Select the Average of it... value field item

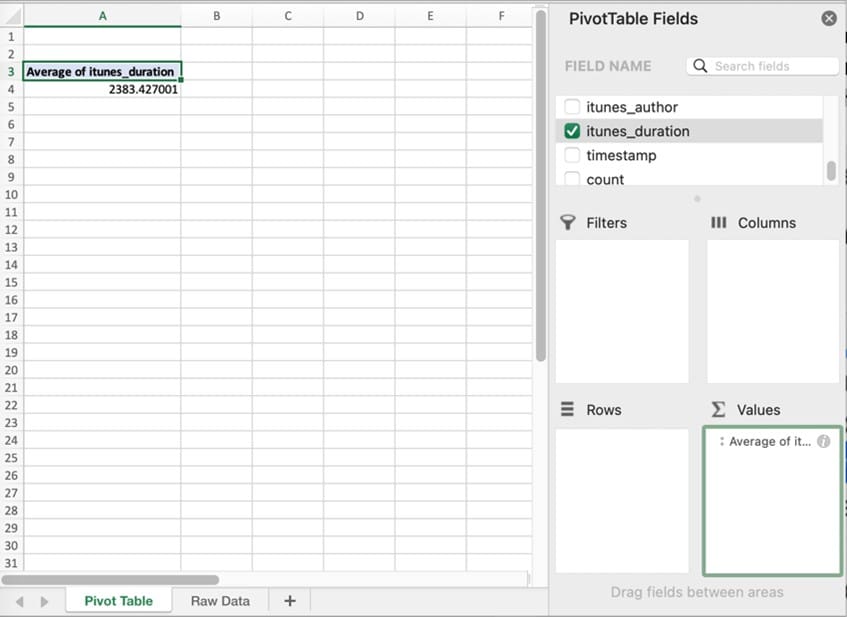(x=772, y=441)
